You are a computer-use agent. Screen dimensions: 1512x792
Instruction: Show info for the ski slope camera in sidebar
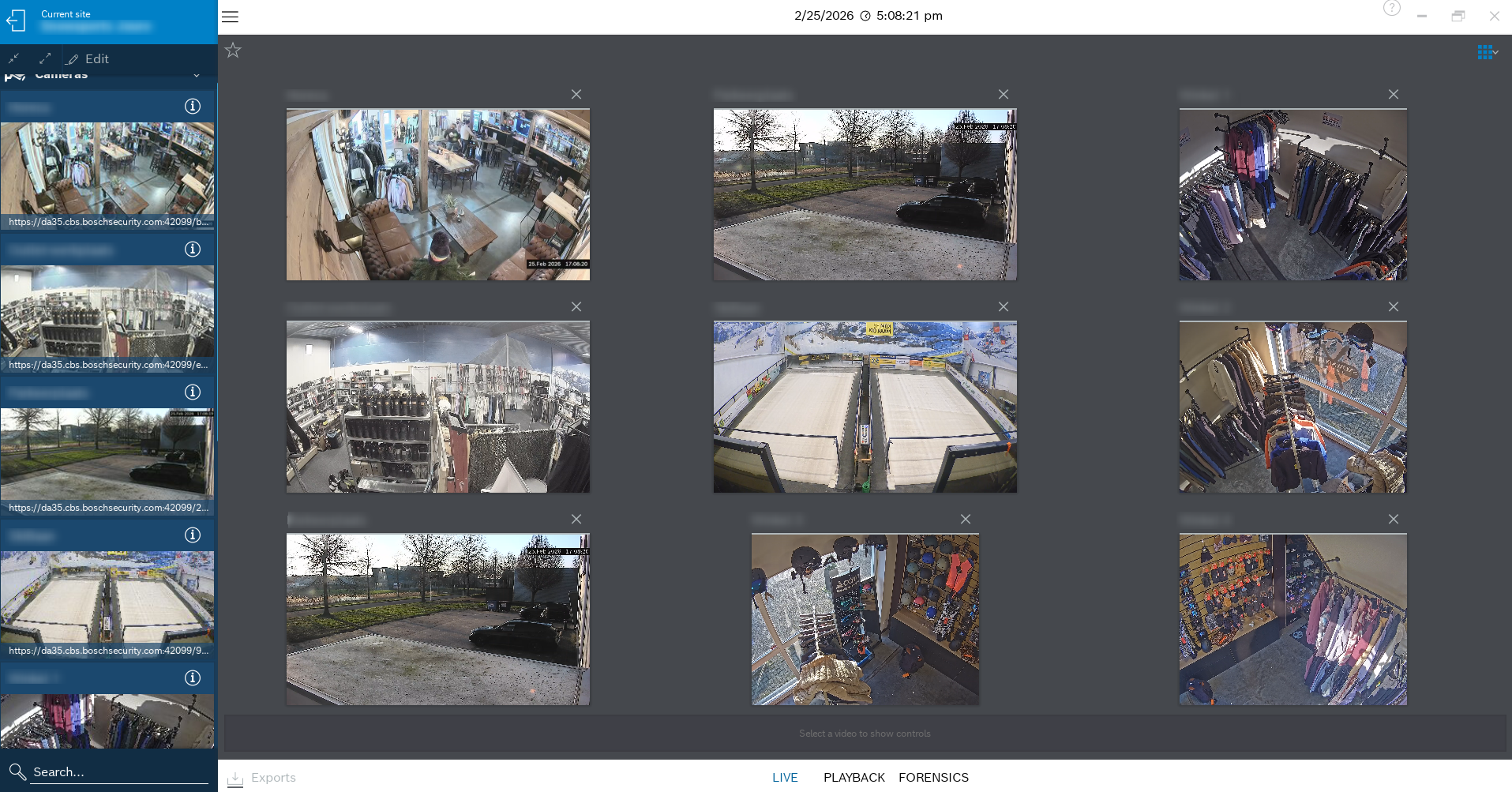click(192, 535)
